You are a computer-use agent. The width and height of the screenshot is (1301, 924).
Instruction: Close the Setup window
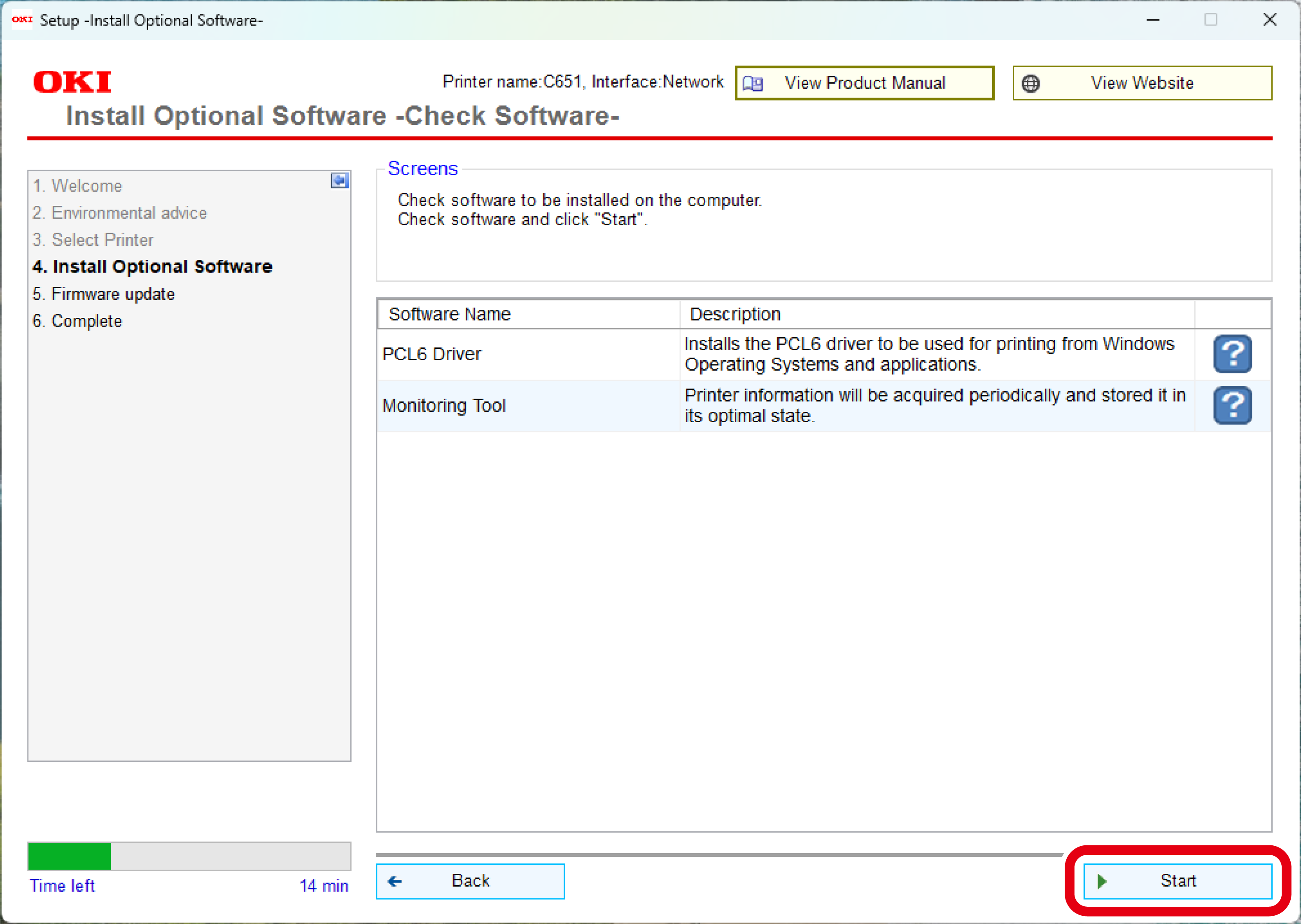tap(1270, 20)
